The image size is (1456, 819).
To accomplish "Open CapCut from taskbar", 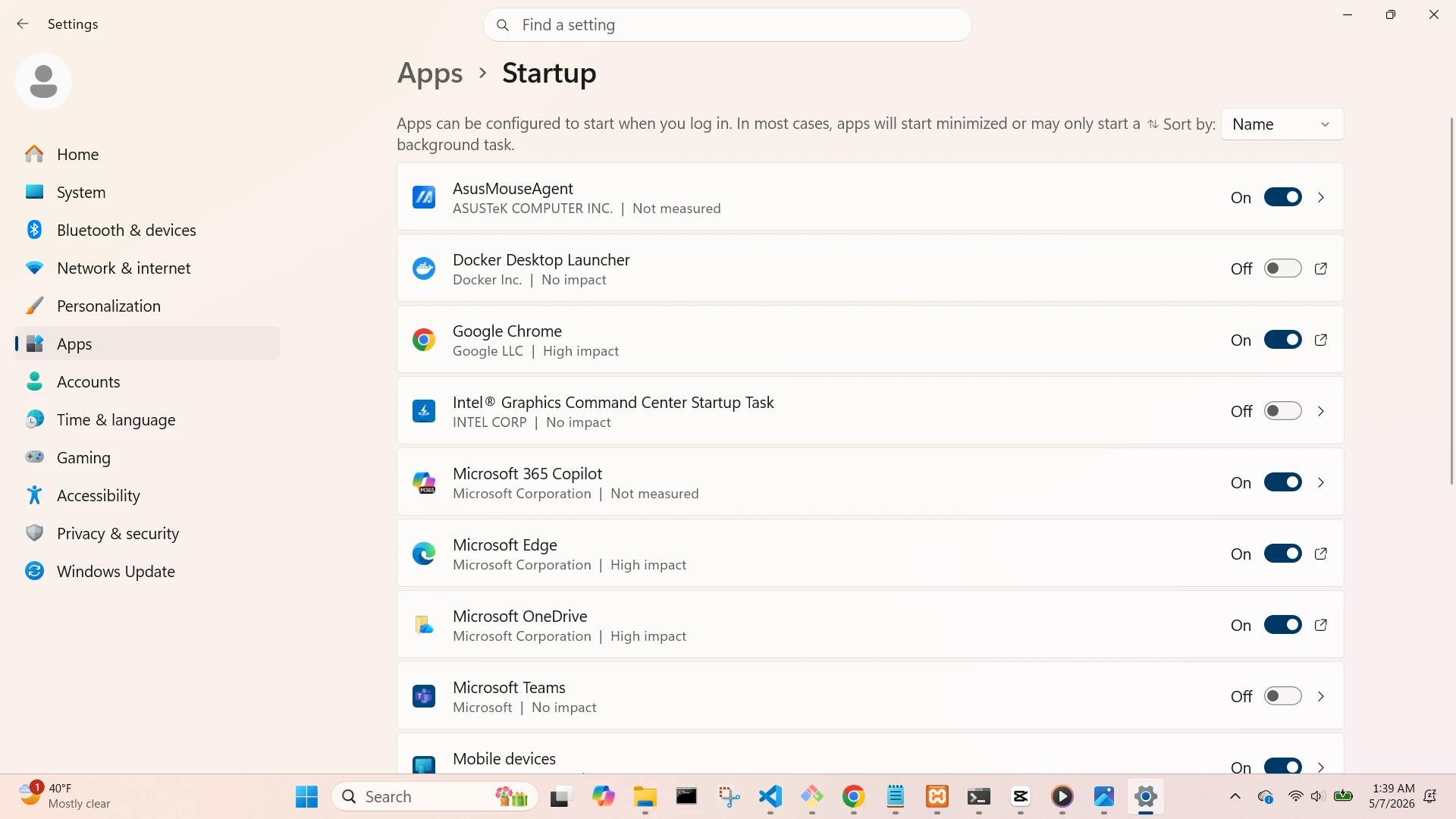I will [1021, 796].
